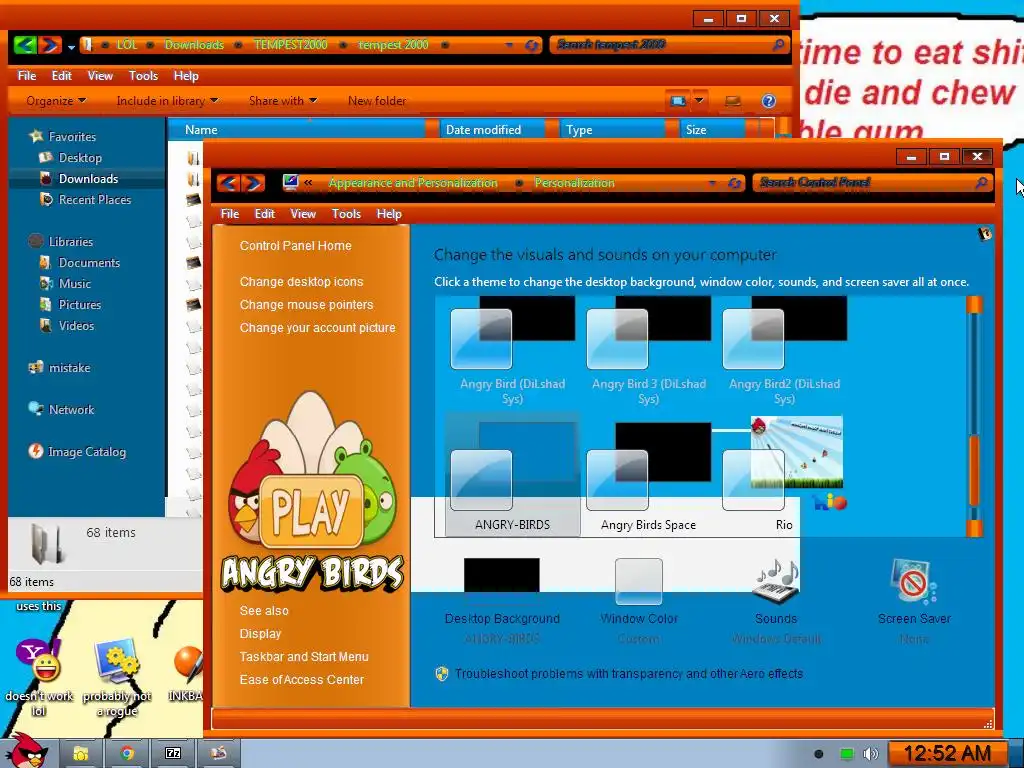
Task: Select the ANGRY-BIRDS theme thumbnail
Action: [x=513, y=475]
